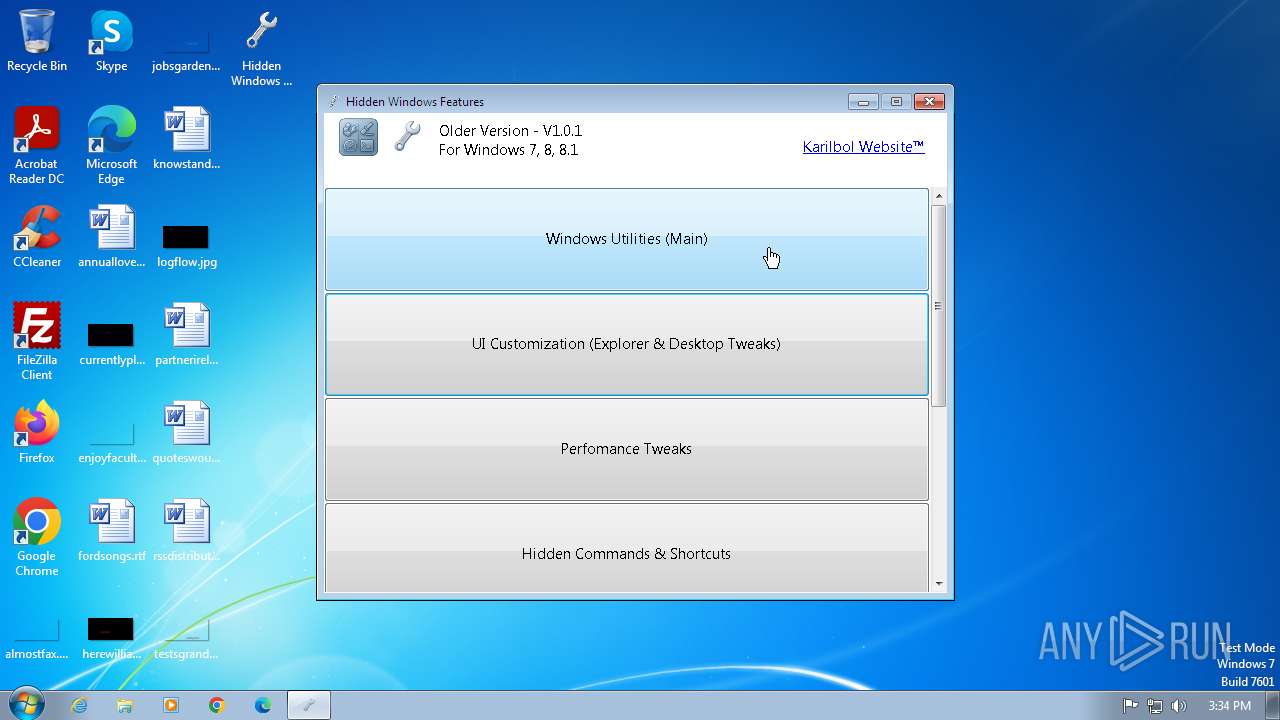The image size is (1280, 720).
Task: Click the wrench icon in app header
Action: [x=407, y=137]
